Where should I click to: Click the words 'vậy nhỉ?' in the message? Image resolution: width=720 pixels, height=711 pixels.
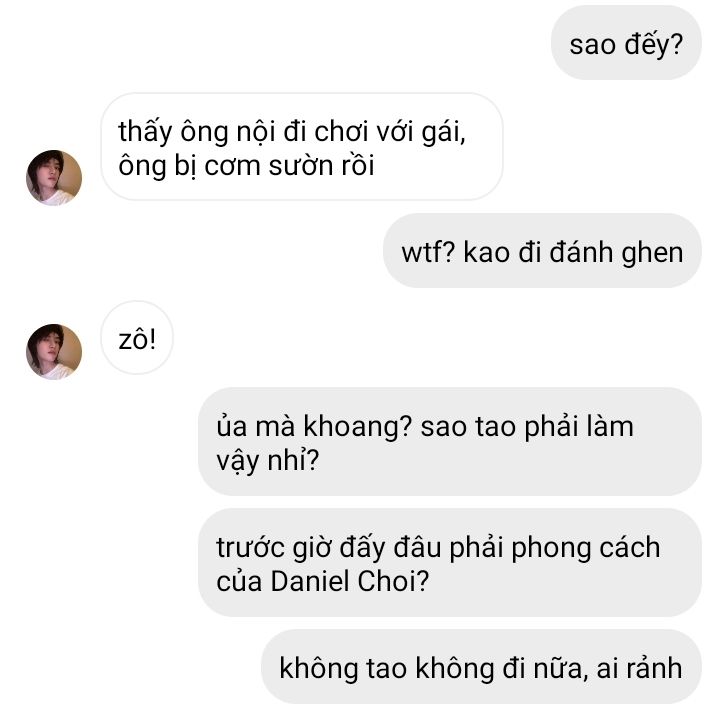(x=268, y=461)
